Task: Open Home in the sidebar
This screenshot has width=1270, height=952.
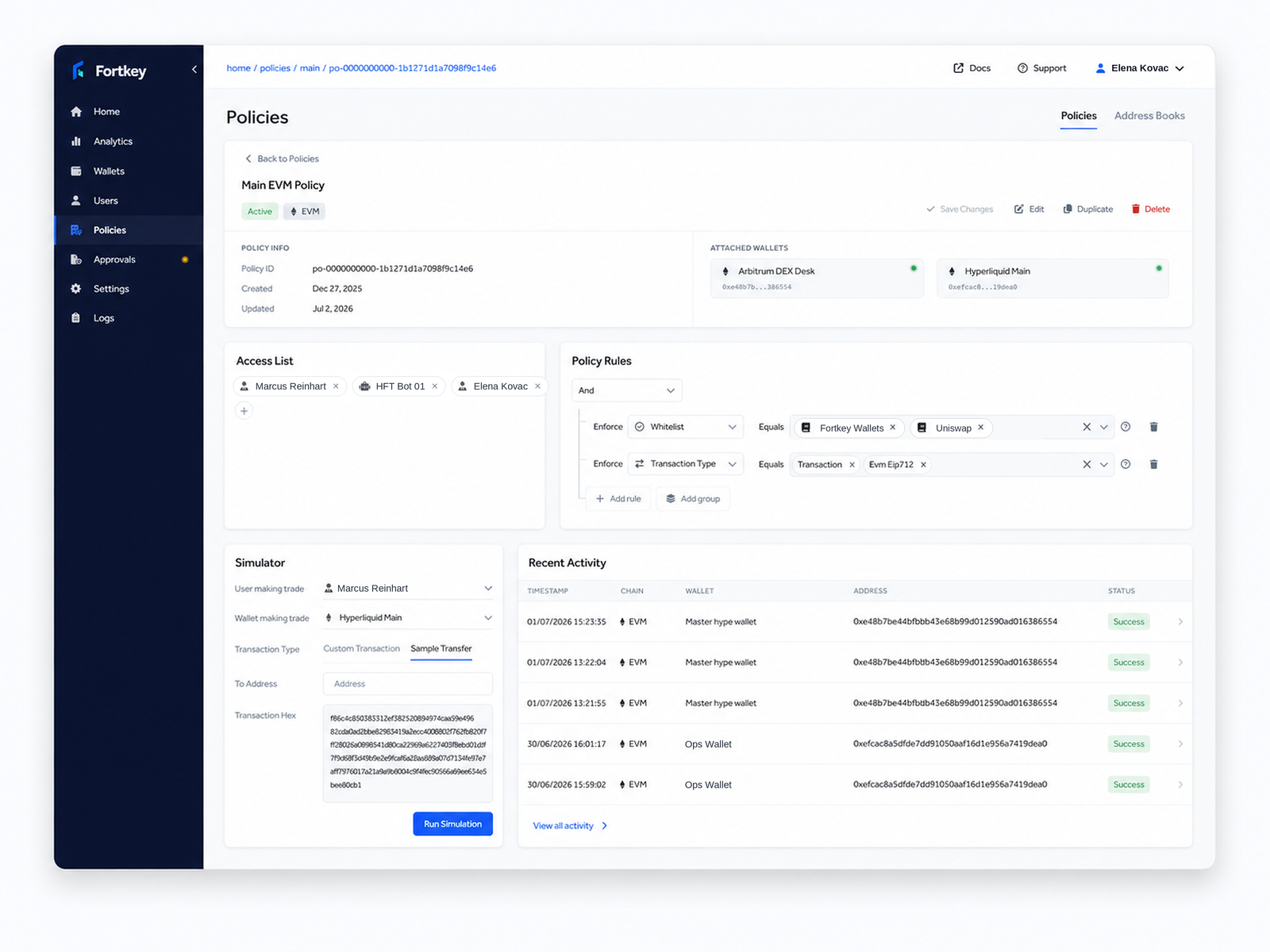Action: click(x=129, y=112)
